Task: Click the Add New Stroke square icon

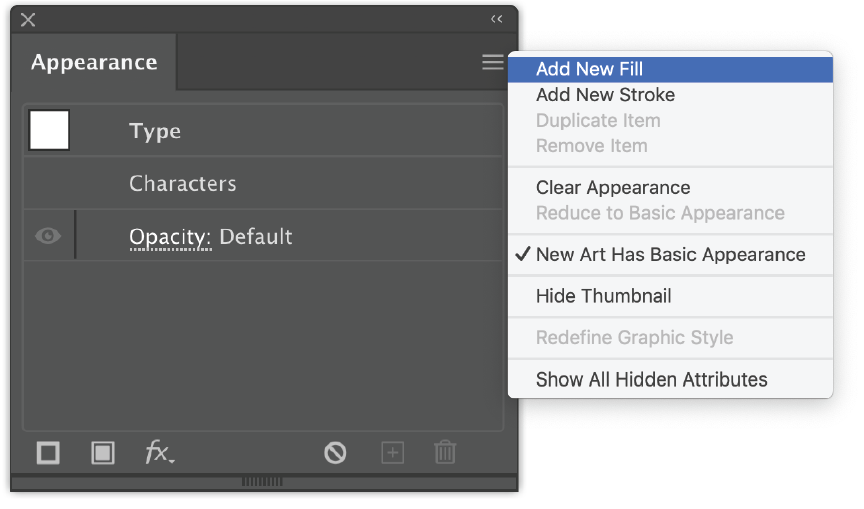Action: [x=48, y=453]
